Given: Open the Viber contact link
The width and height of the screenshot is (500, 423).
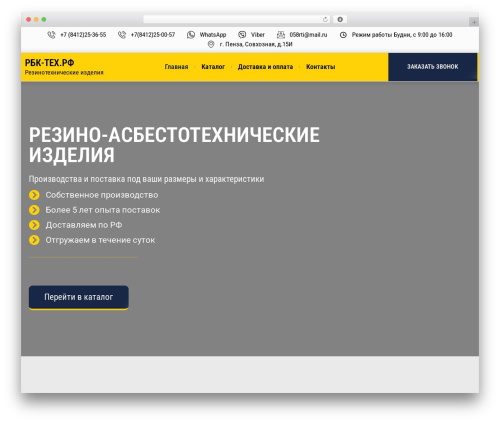Looking at the screenshot, I should (x=258, y=35).
